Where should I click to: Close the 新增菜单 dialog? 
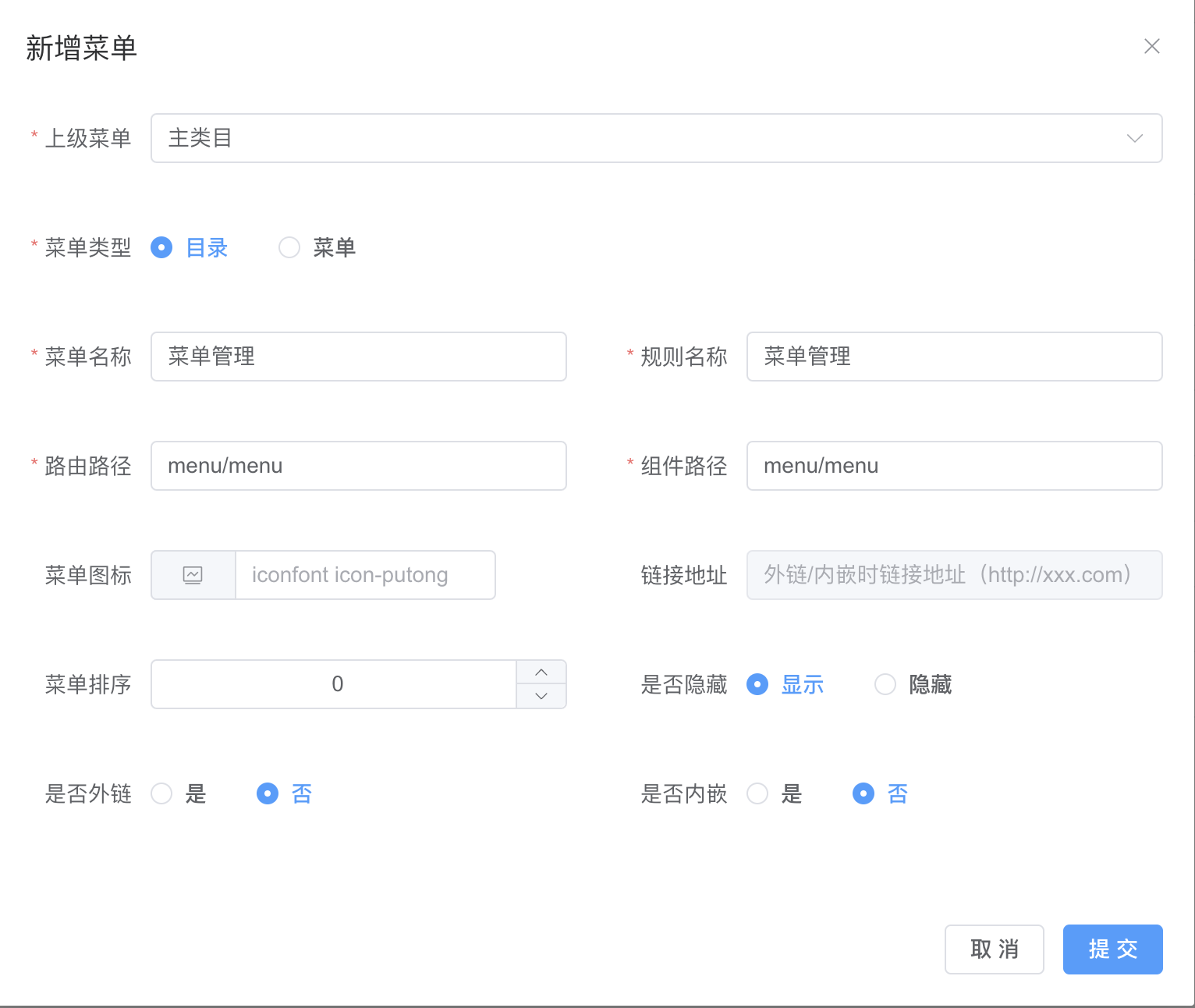(1151, 47)
